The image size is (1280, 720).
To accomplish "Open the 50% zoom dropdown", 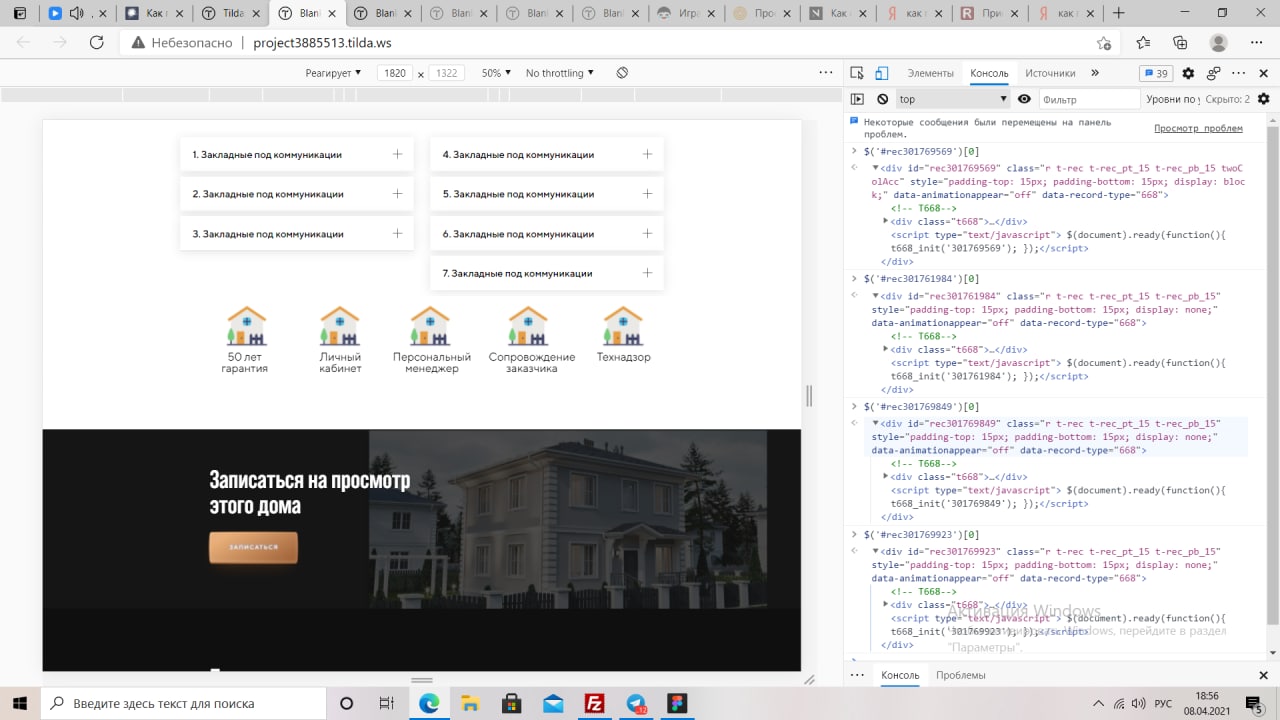I will (496, 73).
